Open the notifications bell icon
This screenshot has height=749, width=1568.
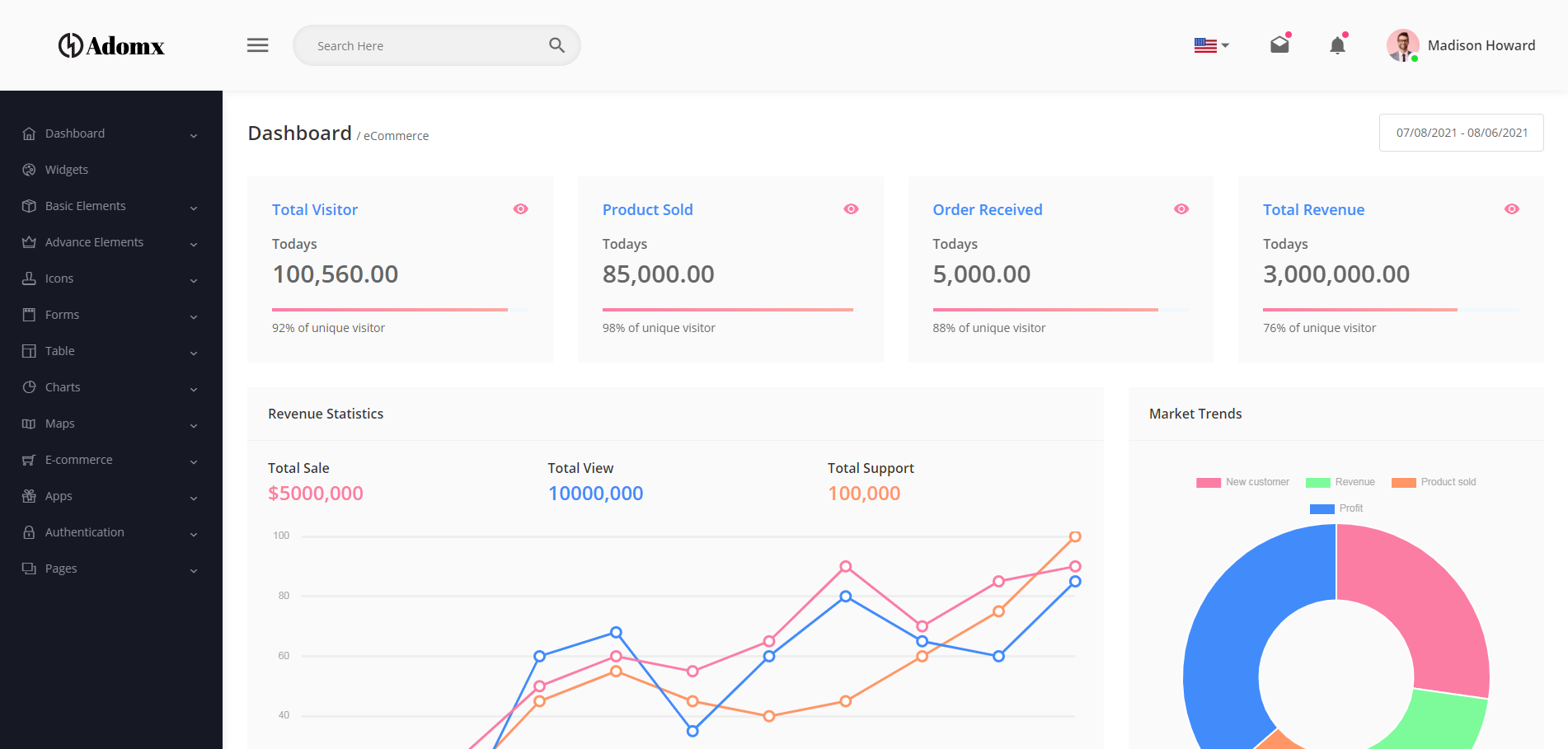(1336, 46)
